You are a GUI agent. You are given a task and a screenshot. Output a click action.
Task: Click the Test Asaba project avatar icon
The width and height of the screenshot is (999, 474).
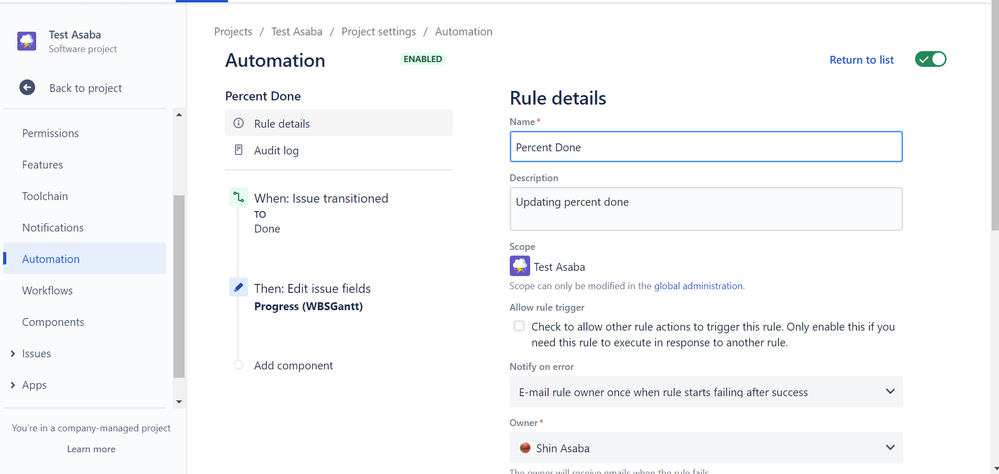coord(27,41)
